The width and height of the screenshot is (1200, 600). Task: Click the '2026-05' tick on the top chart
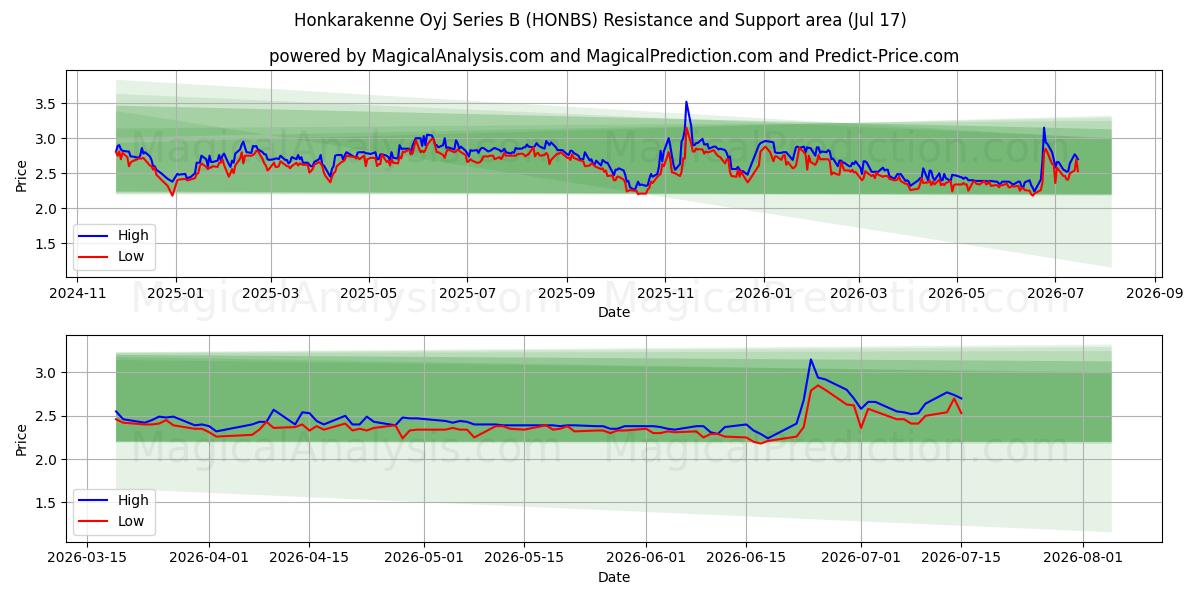(x=956, y=293)
